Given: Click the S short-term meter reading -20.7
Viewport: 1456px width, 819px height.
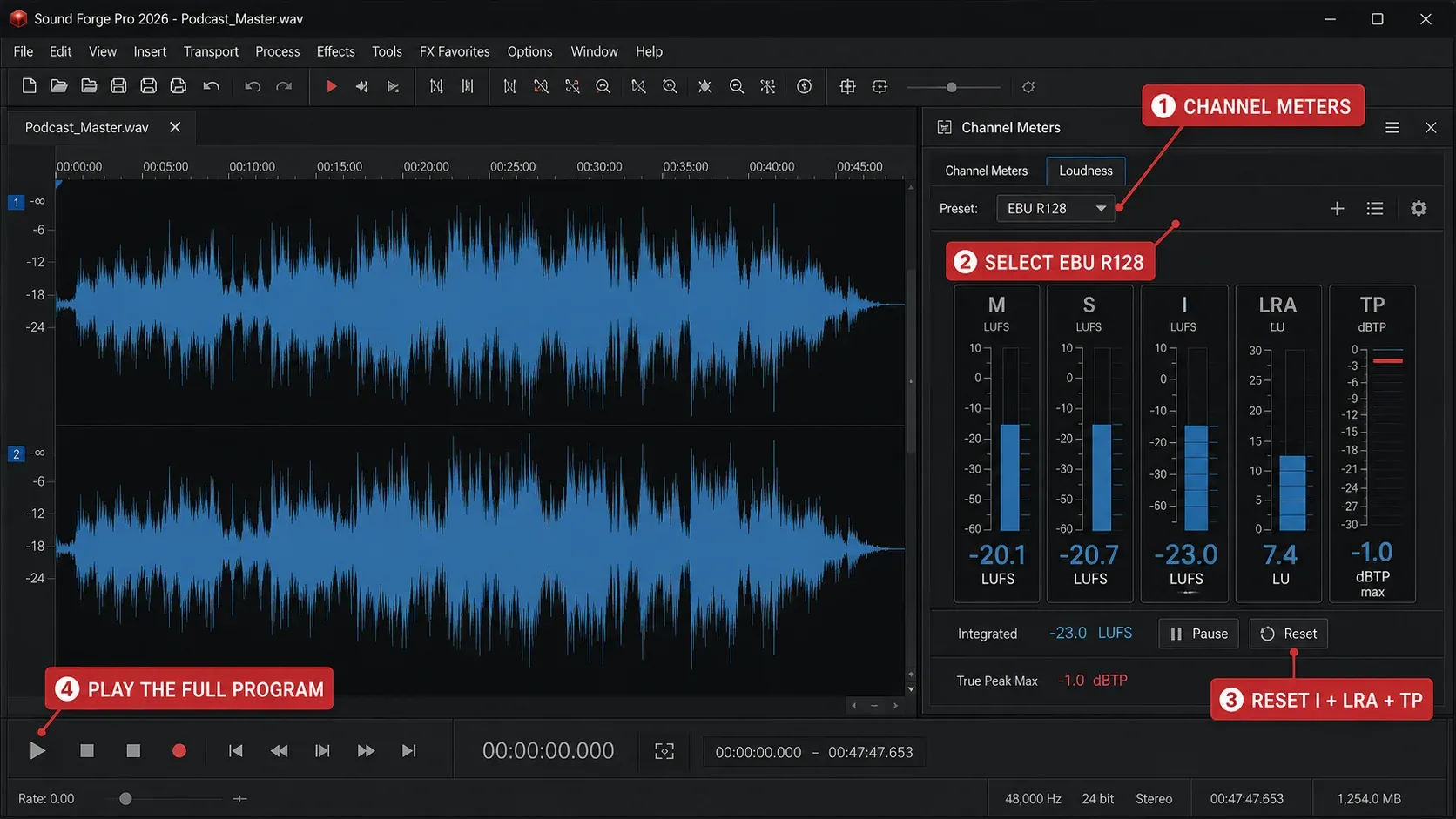Looking at the screenshot, I should click(1089, 554).
